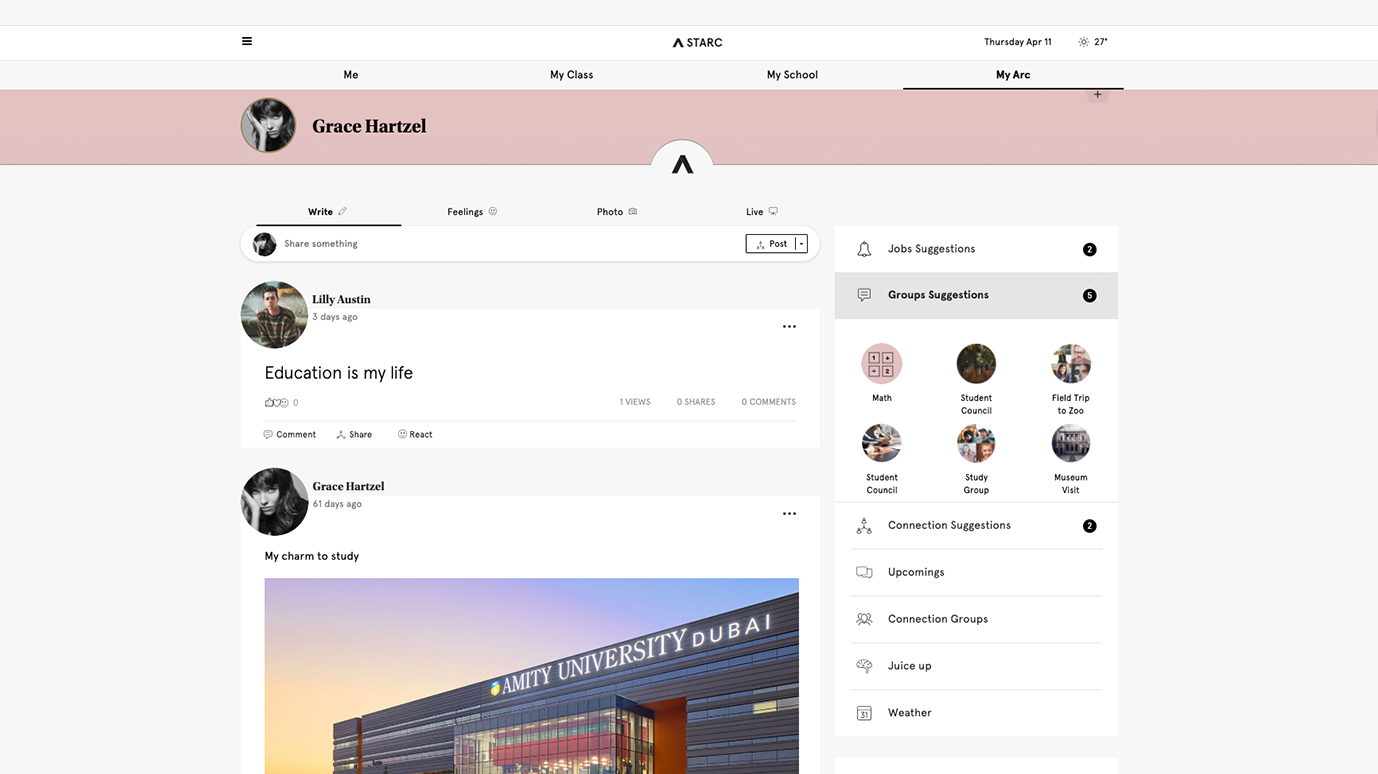
Task: Switch to the My Class tab
Action: tap(572, 75)
